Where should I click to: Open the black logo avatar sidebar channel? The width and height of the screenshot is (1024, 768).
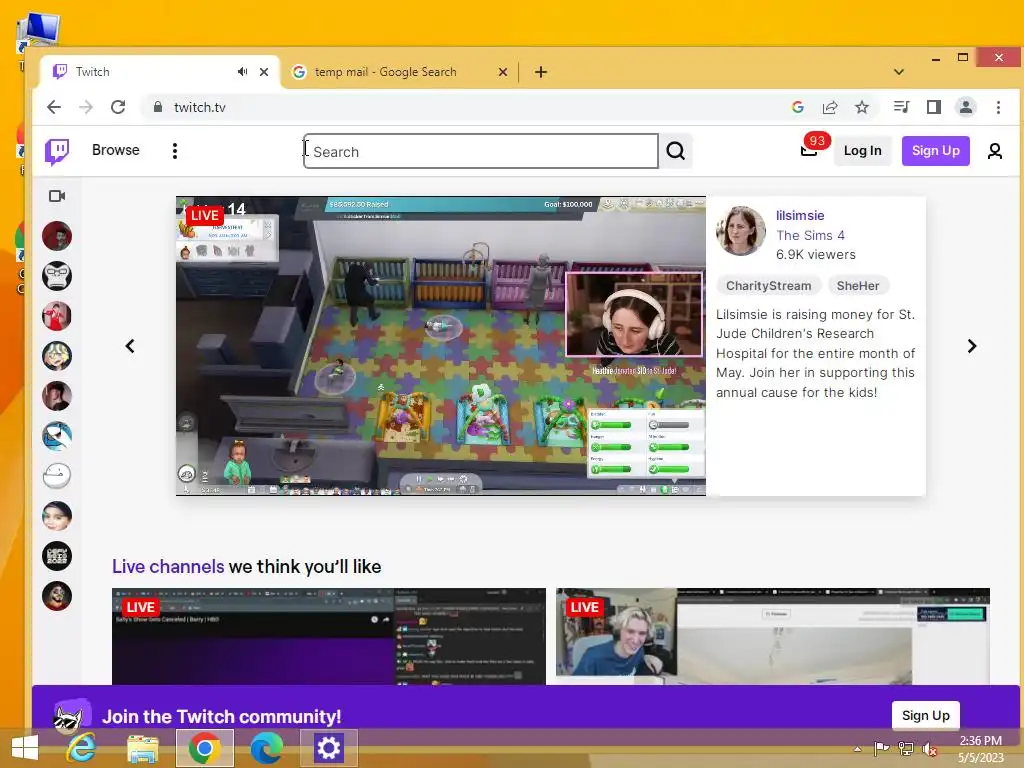57,556
